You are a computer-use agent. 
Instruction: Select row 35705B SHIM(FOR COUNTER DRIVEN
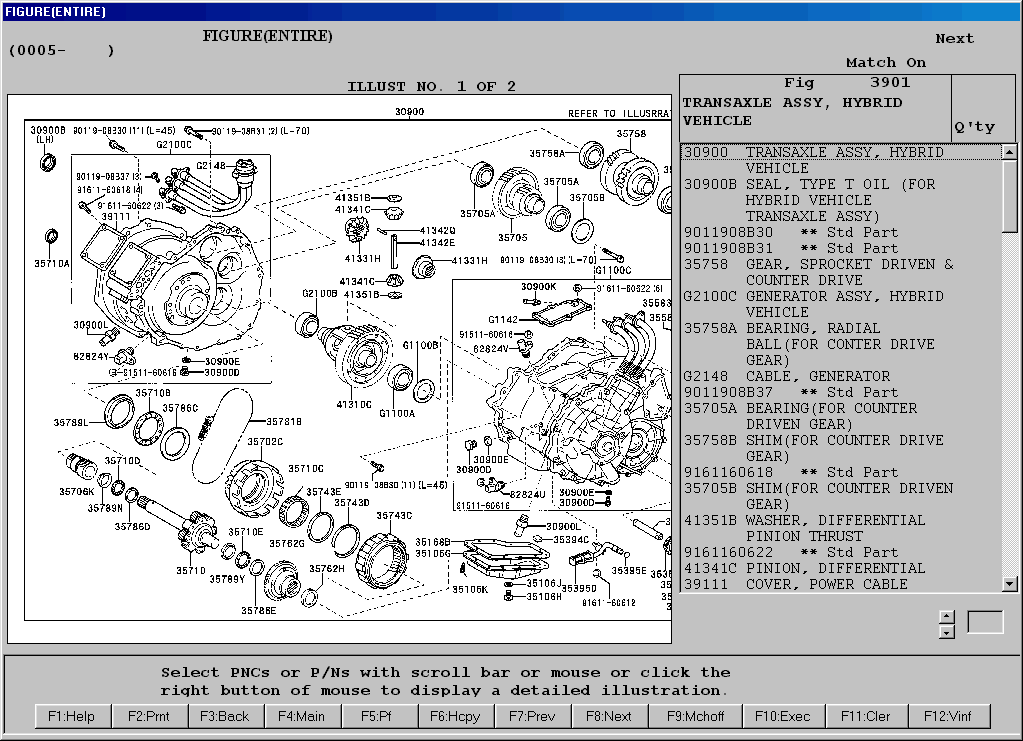click(842, 496)
